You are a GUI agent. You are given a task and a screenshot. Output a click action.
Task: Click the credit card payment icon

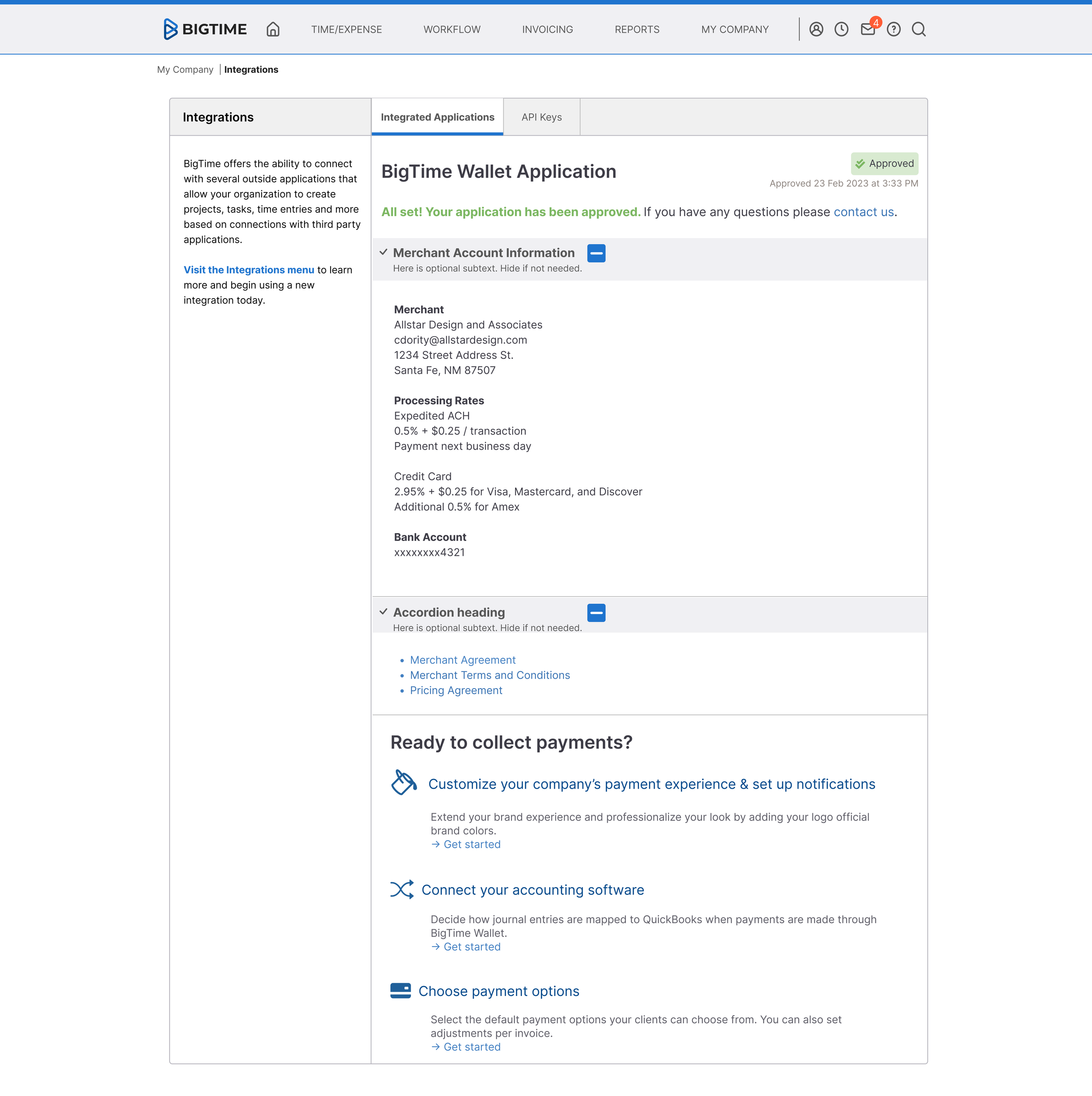pos(401,990)
